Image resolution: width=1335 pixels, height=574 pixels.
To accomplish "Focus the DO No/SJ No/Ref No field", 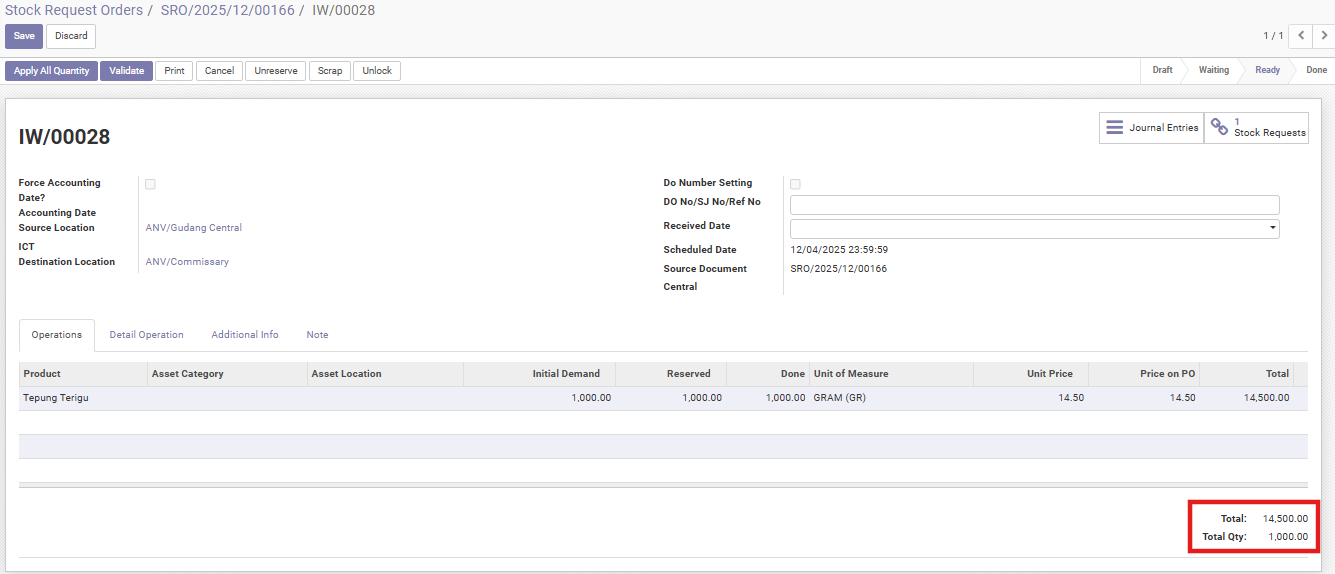I will click(1034, 205).
